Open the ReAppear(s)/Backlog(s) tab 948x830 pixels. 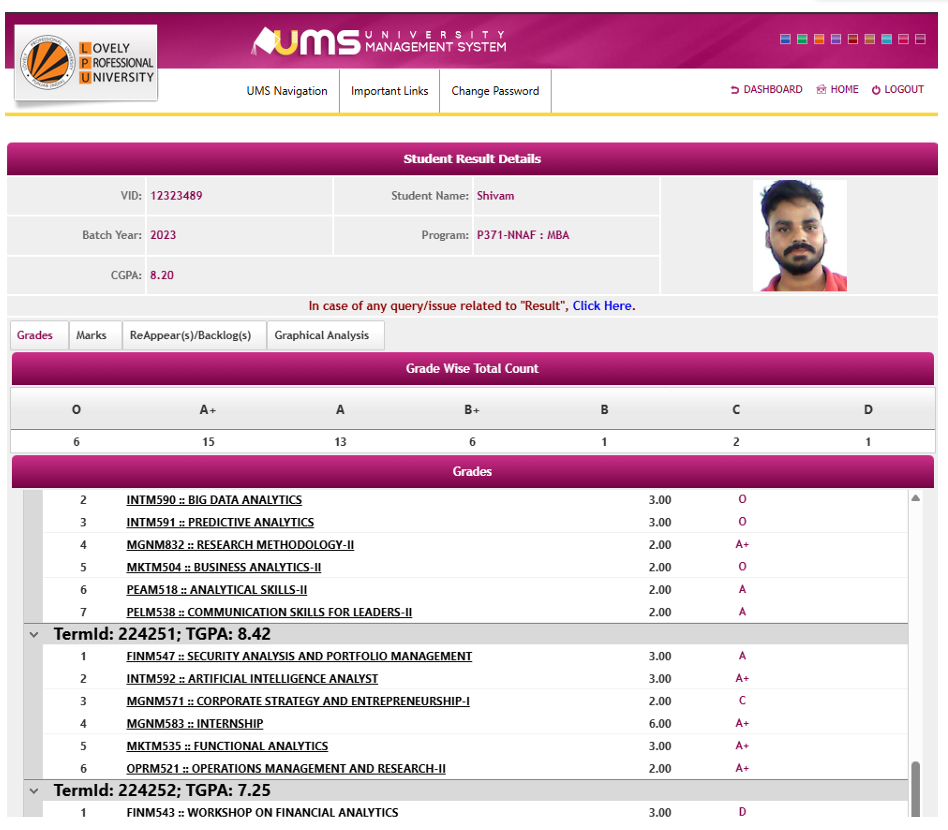[190, 336]
